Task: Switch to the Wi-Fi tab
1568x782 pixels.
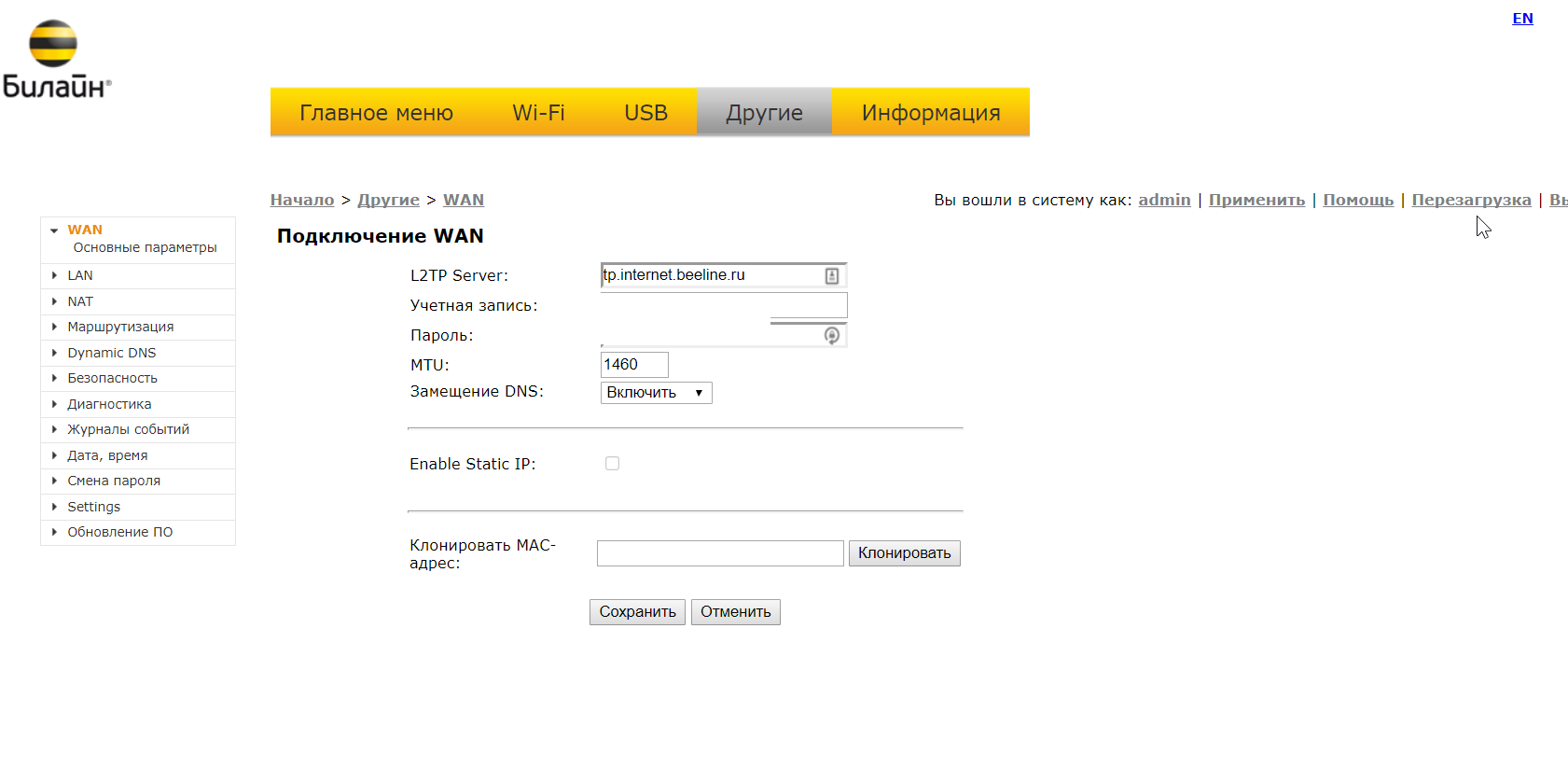Action: 538,112
